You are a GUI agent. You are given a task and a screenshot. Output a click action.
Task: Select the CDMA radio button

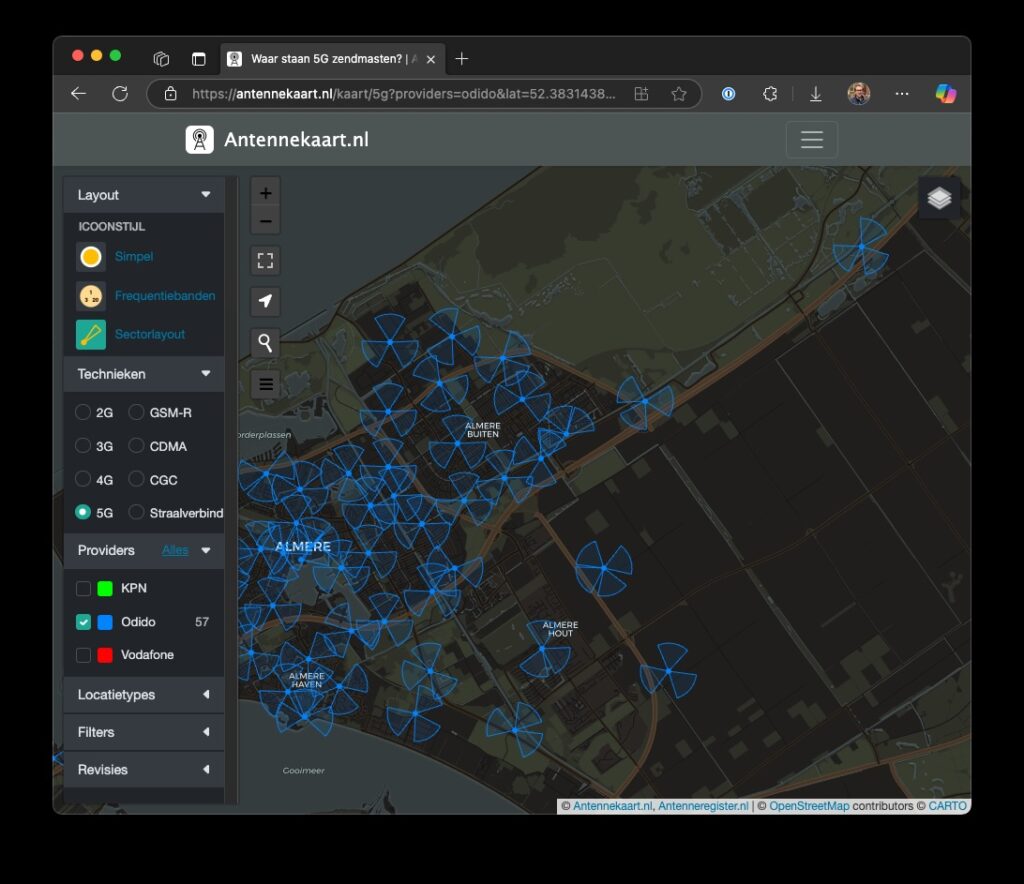pos(136,445)
